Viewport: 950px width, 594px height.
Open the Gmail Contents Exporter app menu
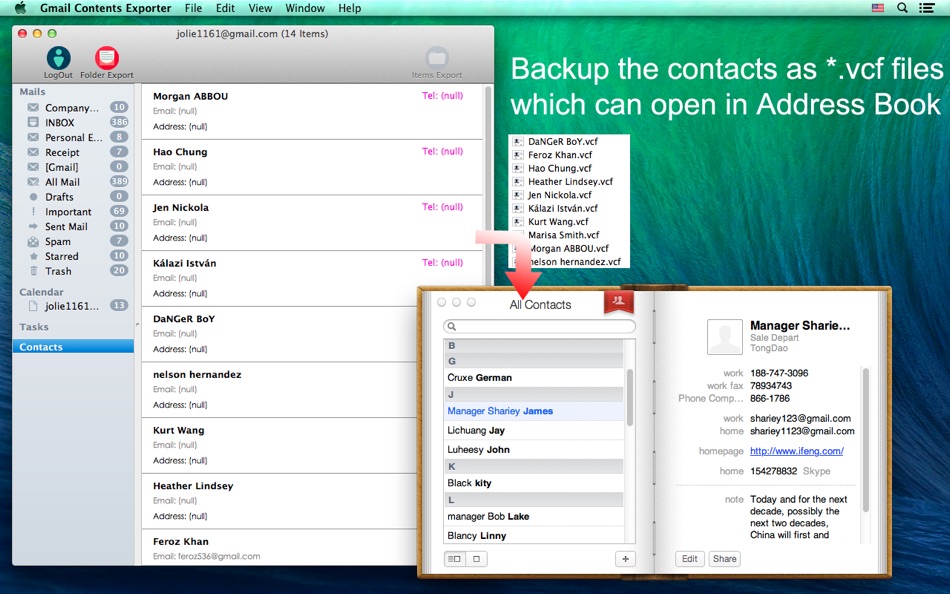pyautogui.click(x=105, y=8)
